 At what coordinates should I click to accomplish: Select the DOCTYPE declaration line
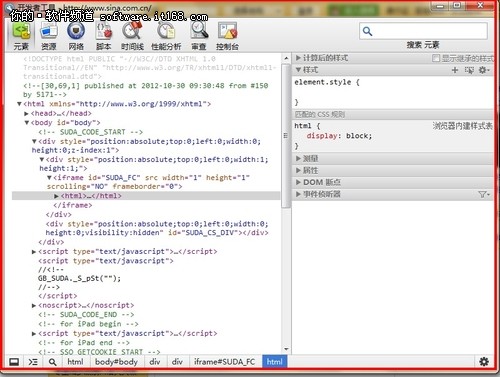149,68
